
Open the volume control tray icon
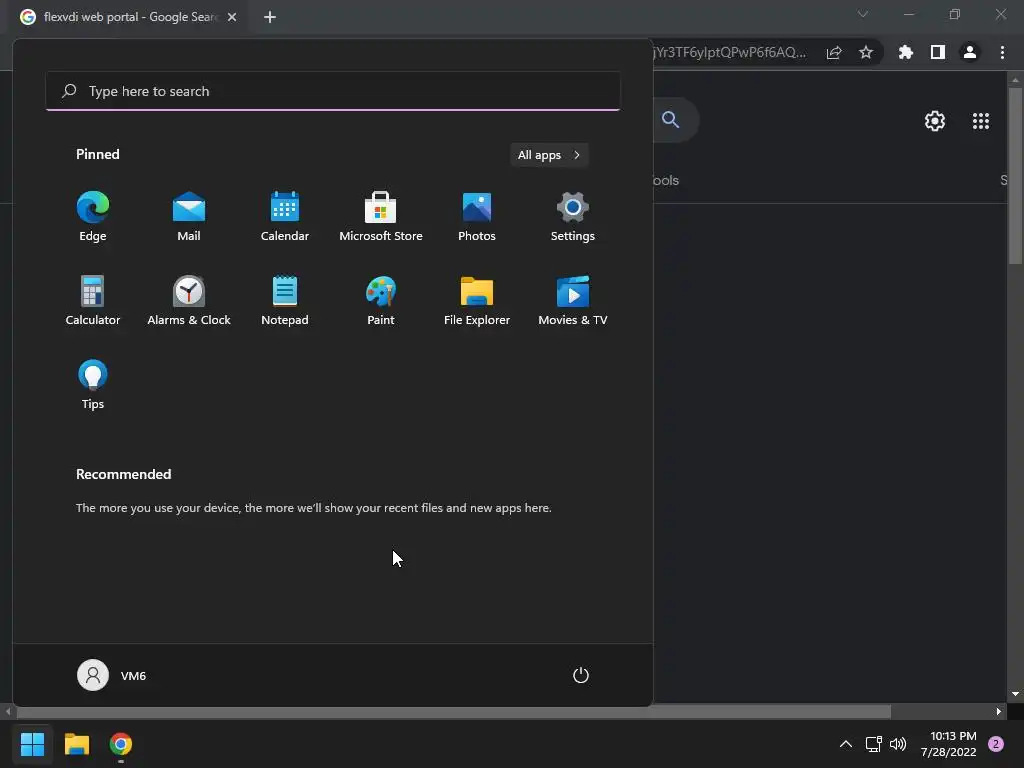[x=899, y=744]
